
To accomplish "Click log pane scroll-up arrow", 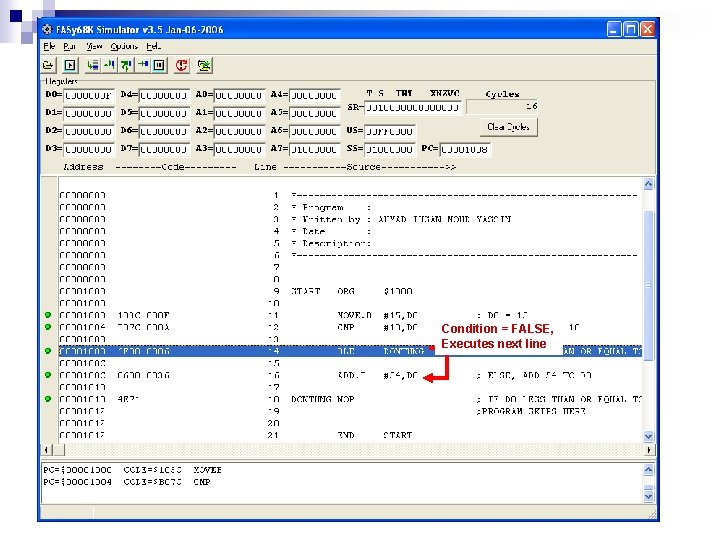I will [x=648, y=469].
